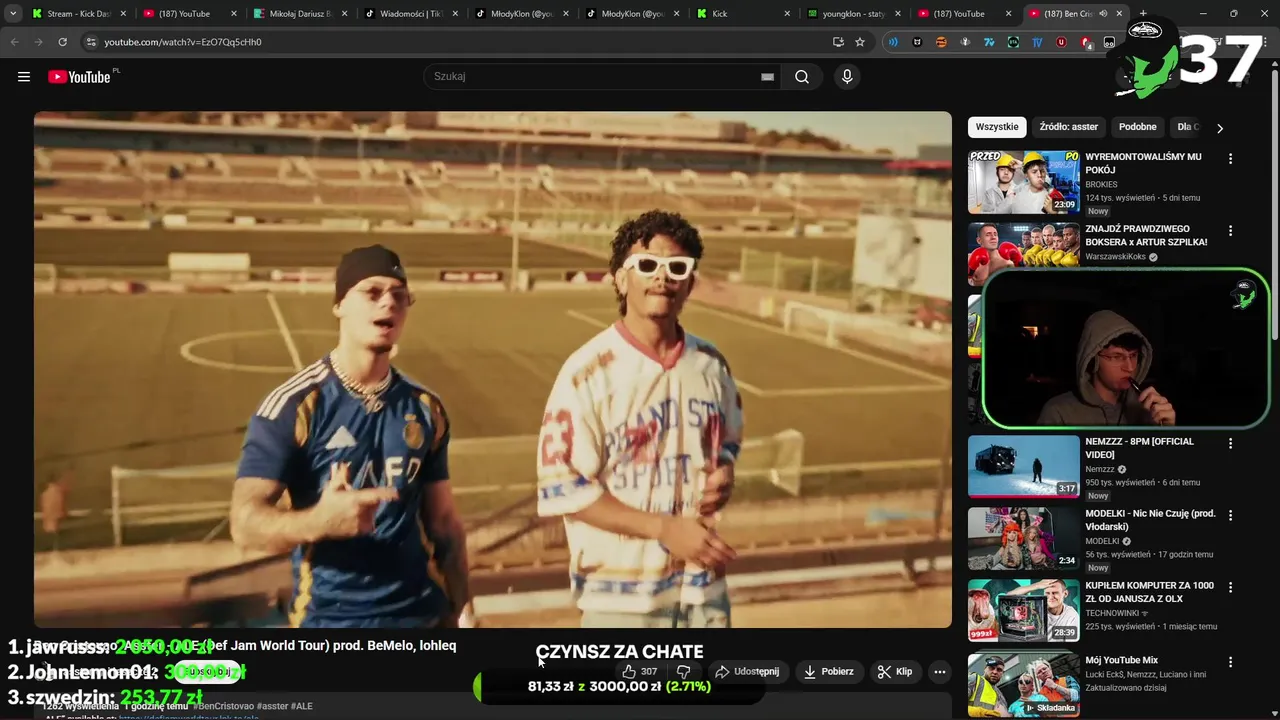
Task: Bookmark this page with star icon
Action: pyautogui.click(x=860, y=42)
